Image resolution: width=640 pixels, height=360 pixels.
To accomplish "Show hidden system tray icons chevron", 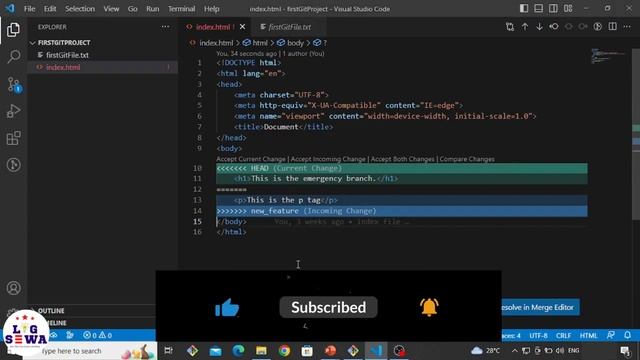I will click(515, 351).
